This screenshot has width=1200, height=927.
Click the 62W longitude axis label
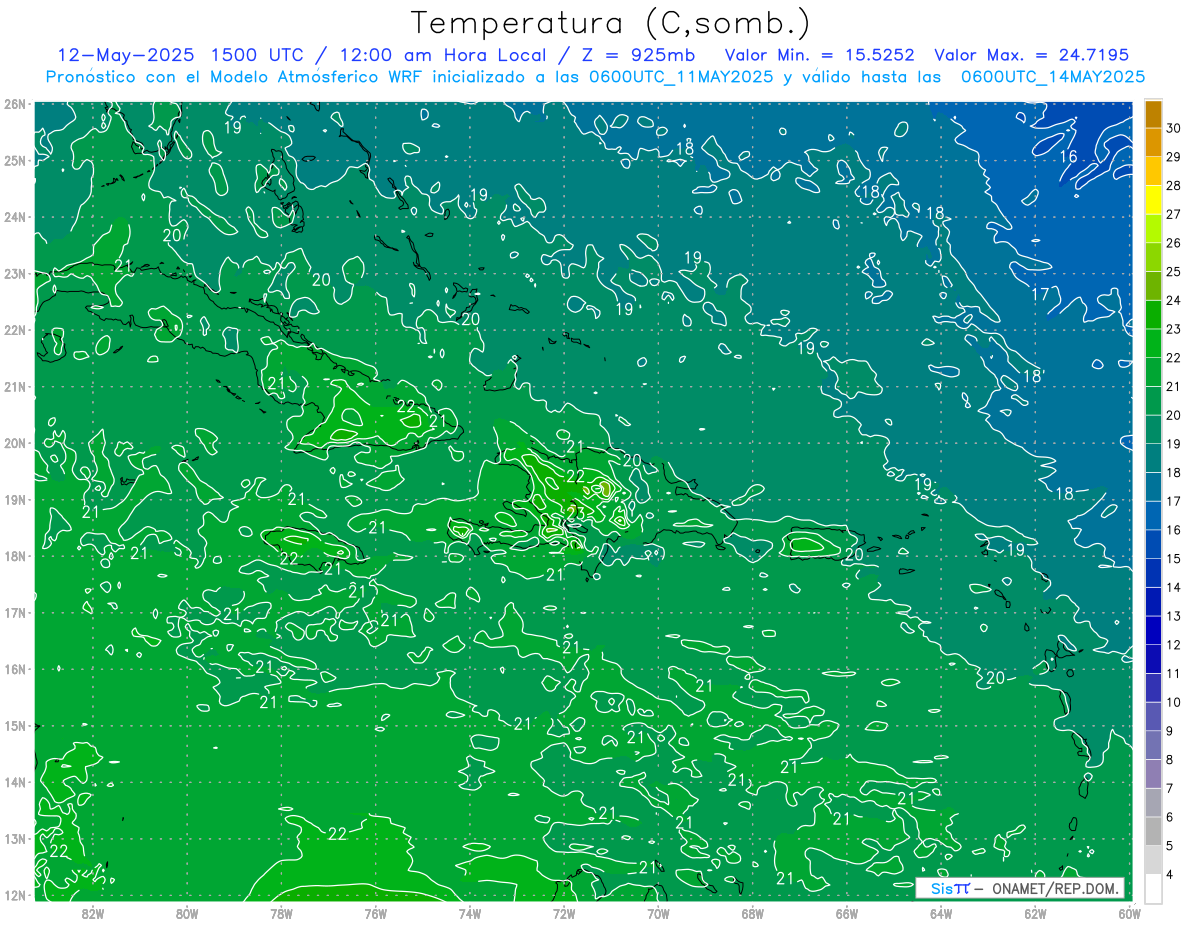coord(1035,913)
